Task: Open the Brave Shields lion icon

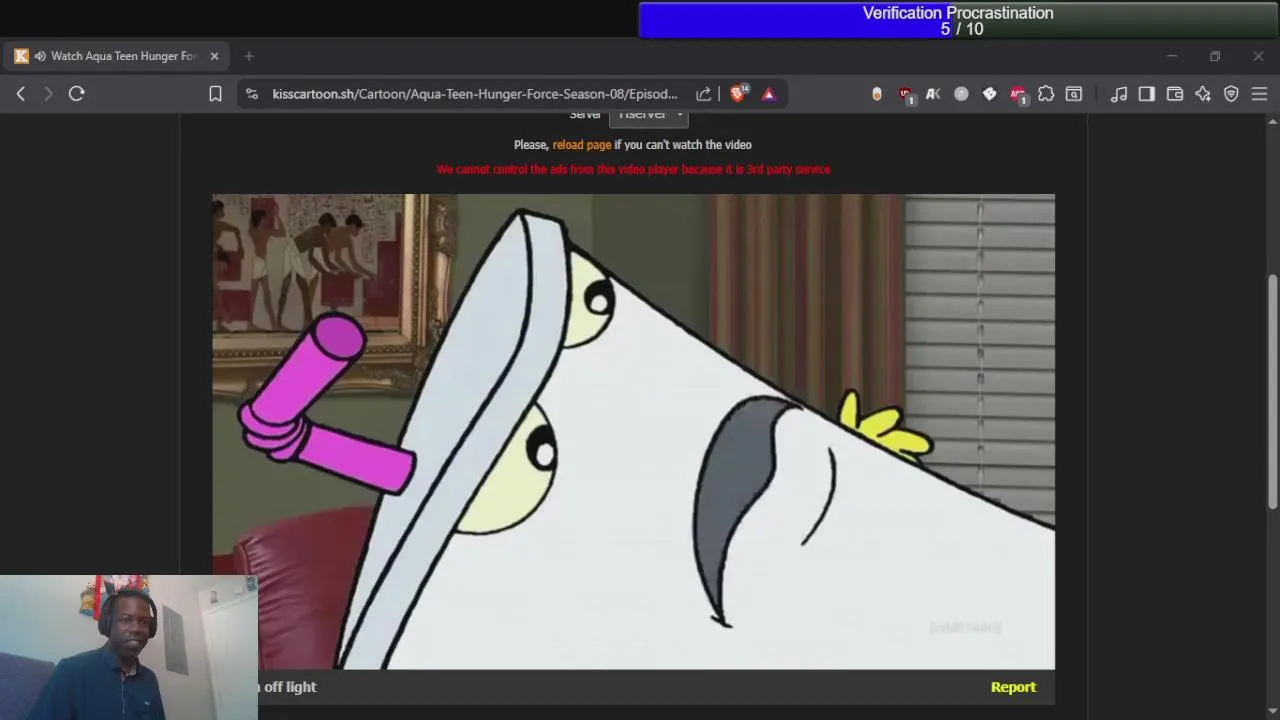Action: (739, 93)
